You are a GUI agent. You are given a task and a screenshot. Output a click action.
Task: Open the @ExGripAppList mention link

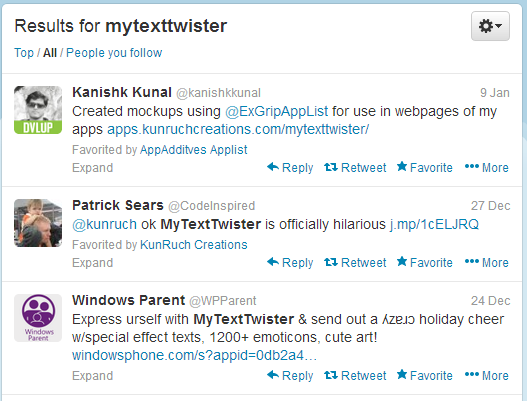[x=276, y=111]
